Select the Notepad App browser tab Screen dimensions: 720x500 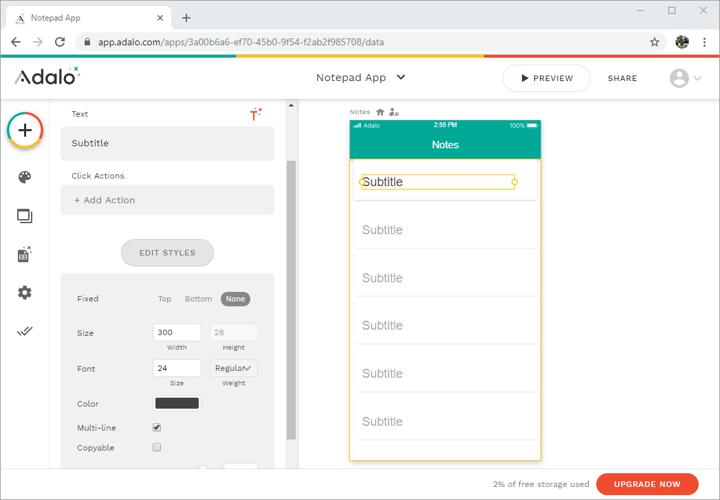tap(89, 18)
